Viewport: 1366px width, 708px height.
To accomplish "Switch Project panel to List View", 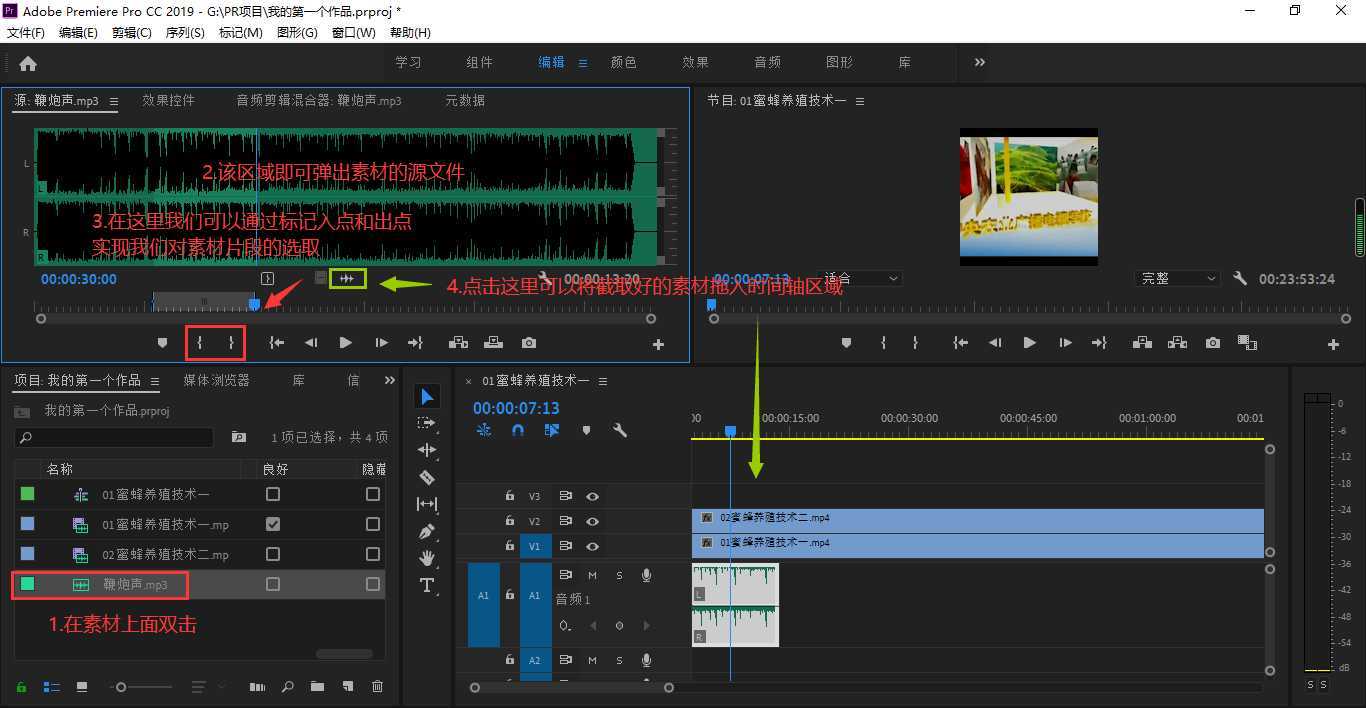I will click(51, 686).
